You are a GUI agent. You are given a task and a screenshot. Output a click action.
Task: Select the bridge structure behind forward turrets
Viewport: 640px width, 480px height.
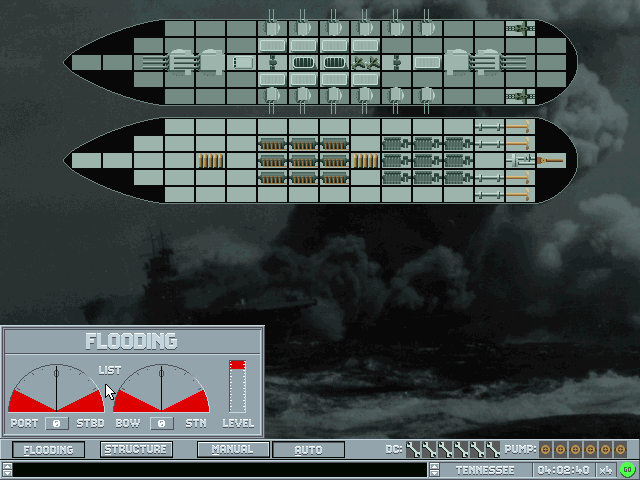point(242,62)
